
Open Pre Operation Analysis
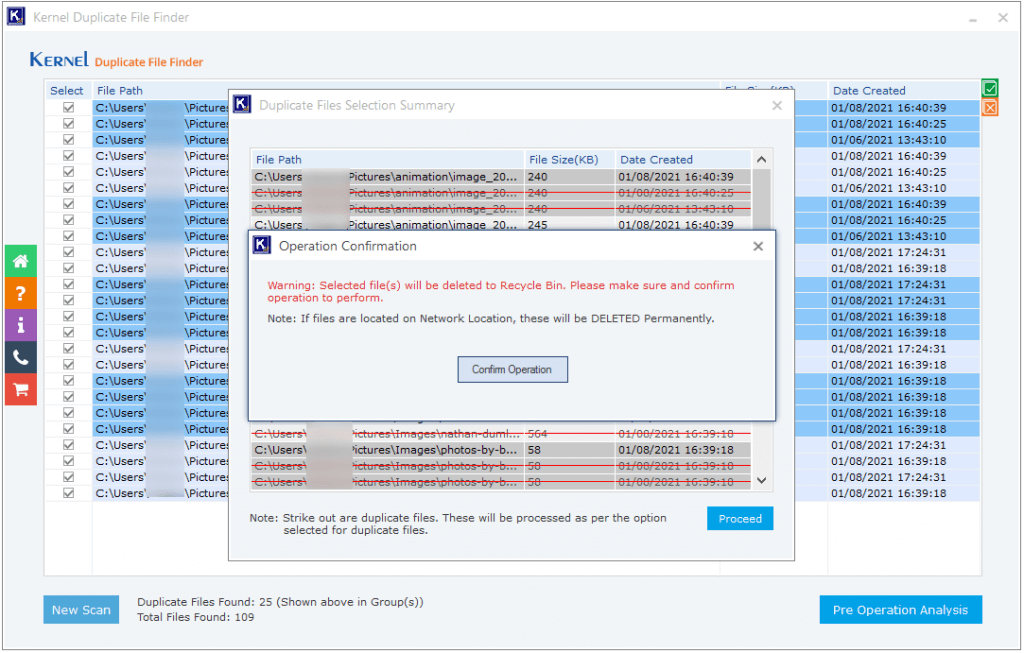[900, 610]
